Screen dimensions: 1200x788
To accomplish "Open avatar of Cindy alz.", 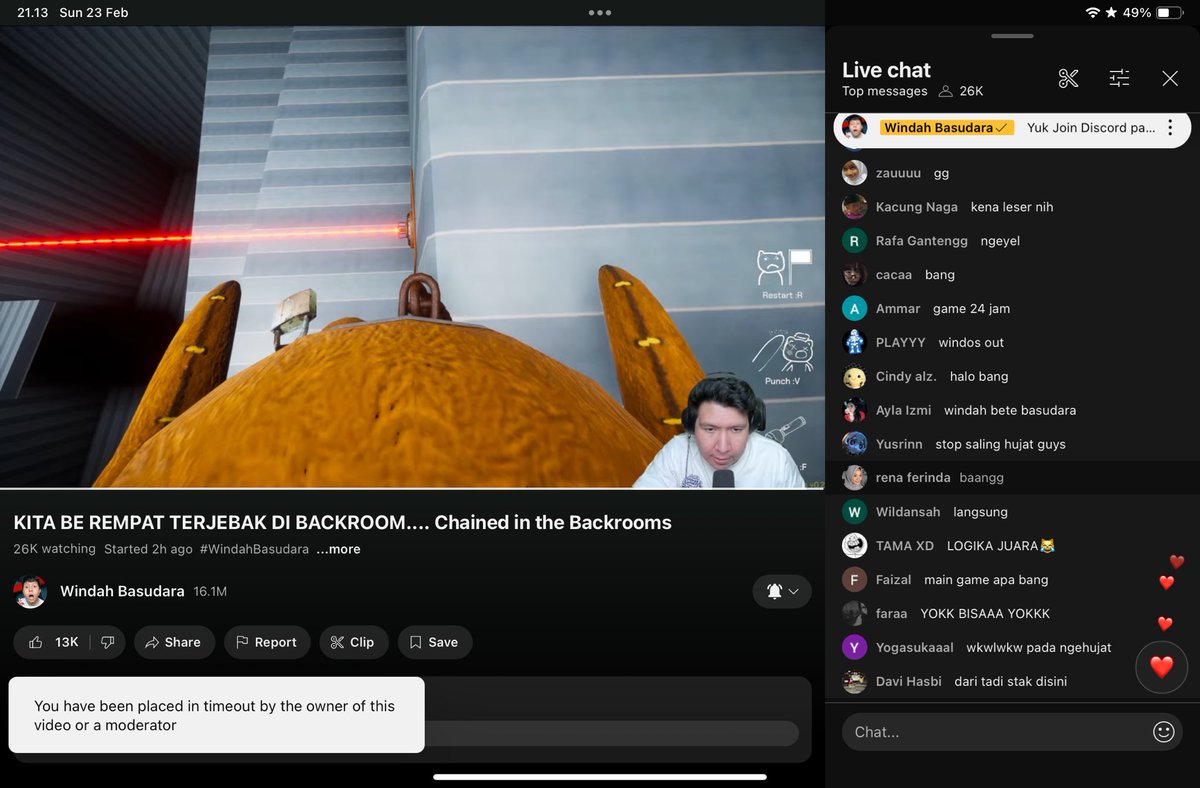I will (x=854, y=377).
